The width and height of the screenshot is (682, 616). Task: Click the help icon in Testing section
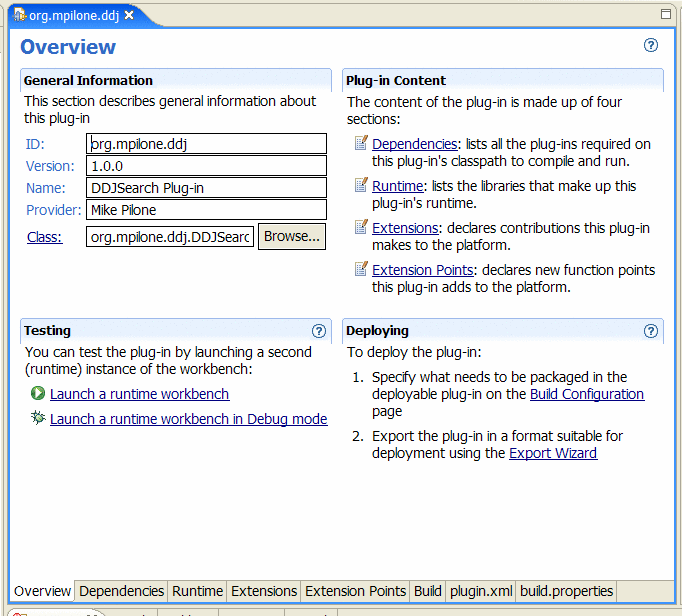(319, 331)
